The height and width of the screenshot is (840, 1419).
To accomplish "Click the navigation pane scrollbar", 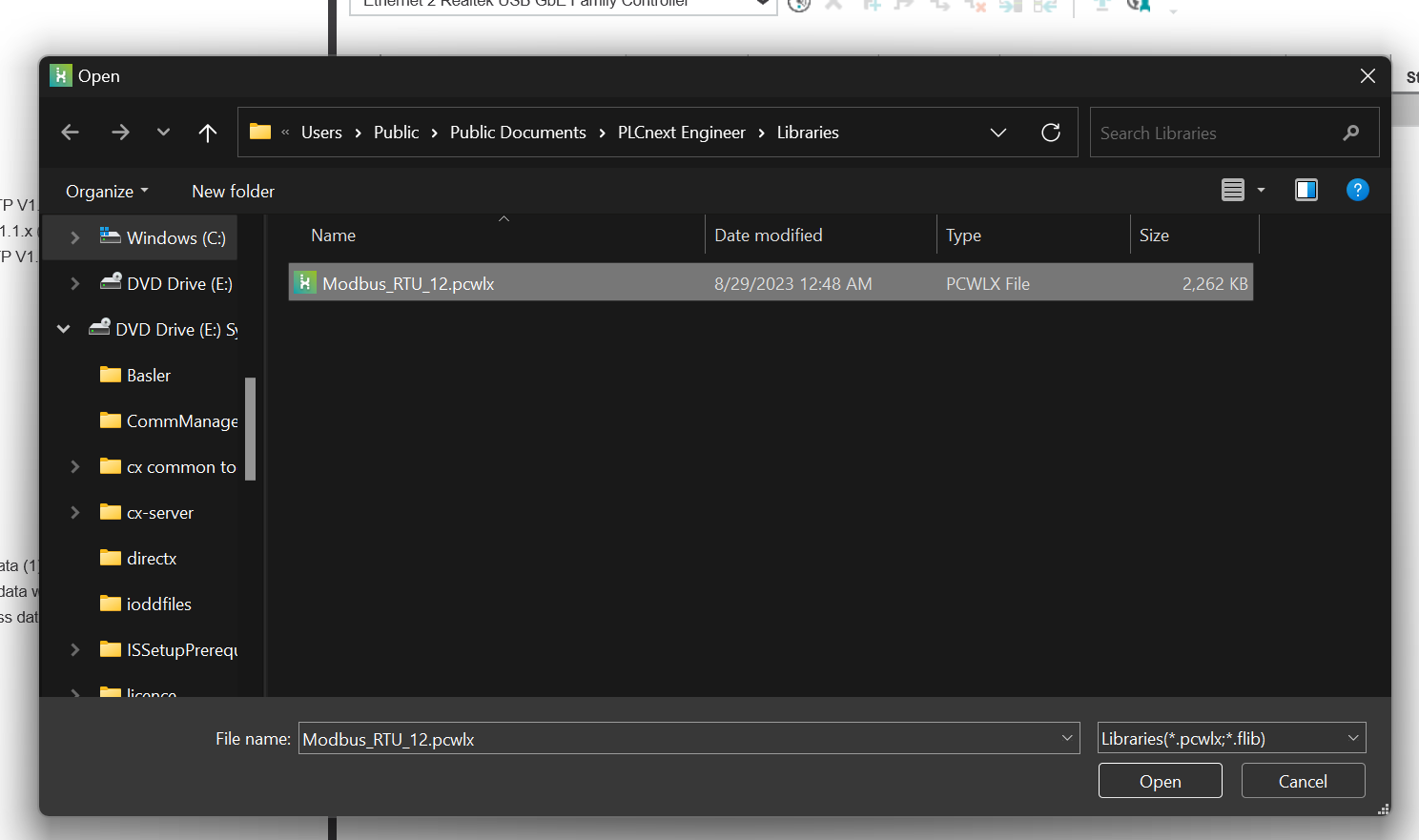I will [x=251, y=429].
